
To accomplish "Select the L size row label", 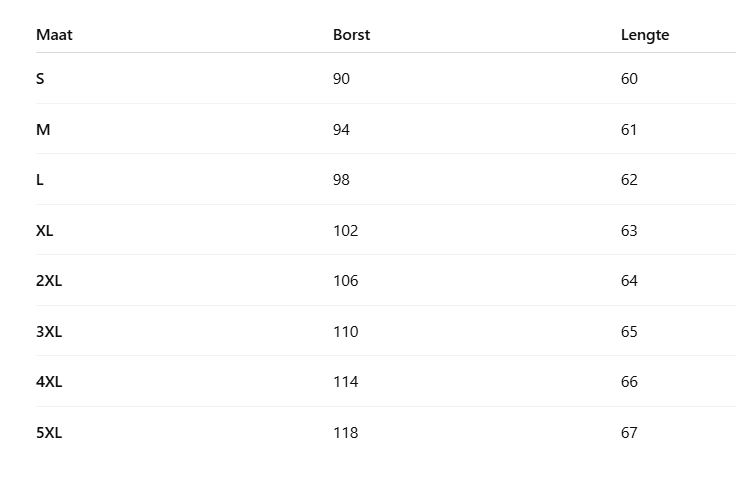I will tap(40, 180).
